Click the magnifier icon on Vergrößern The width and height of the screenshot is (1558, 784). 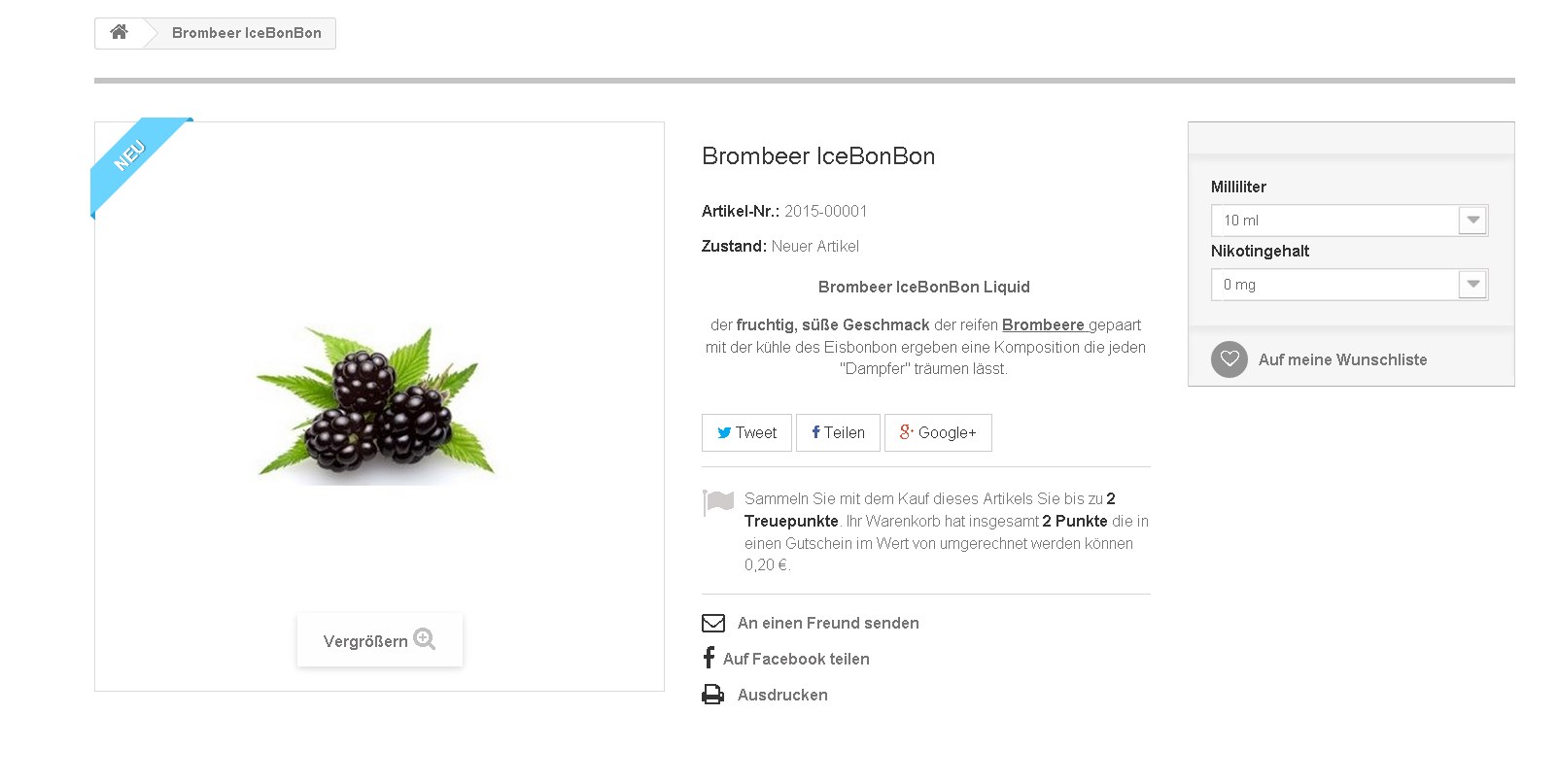424,639
